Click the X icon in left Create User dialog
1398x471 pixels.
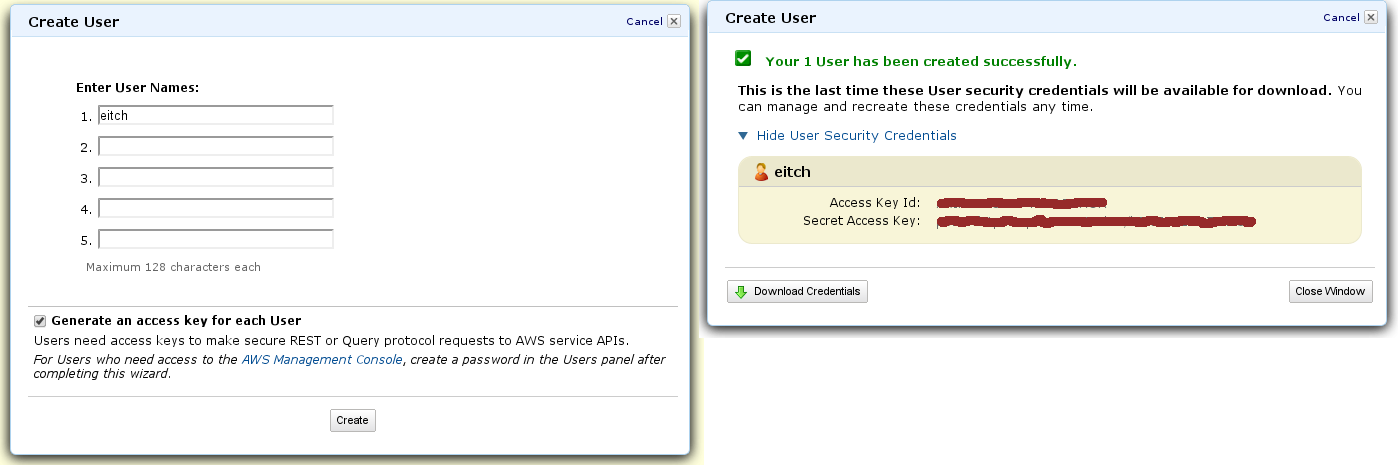pyautogui.click(x=673, y=21)
